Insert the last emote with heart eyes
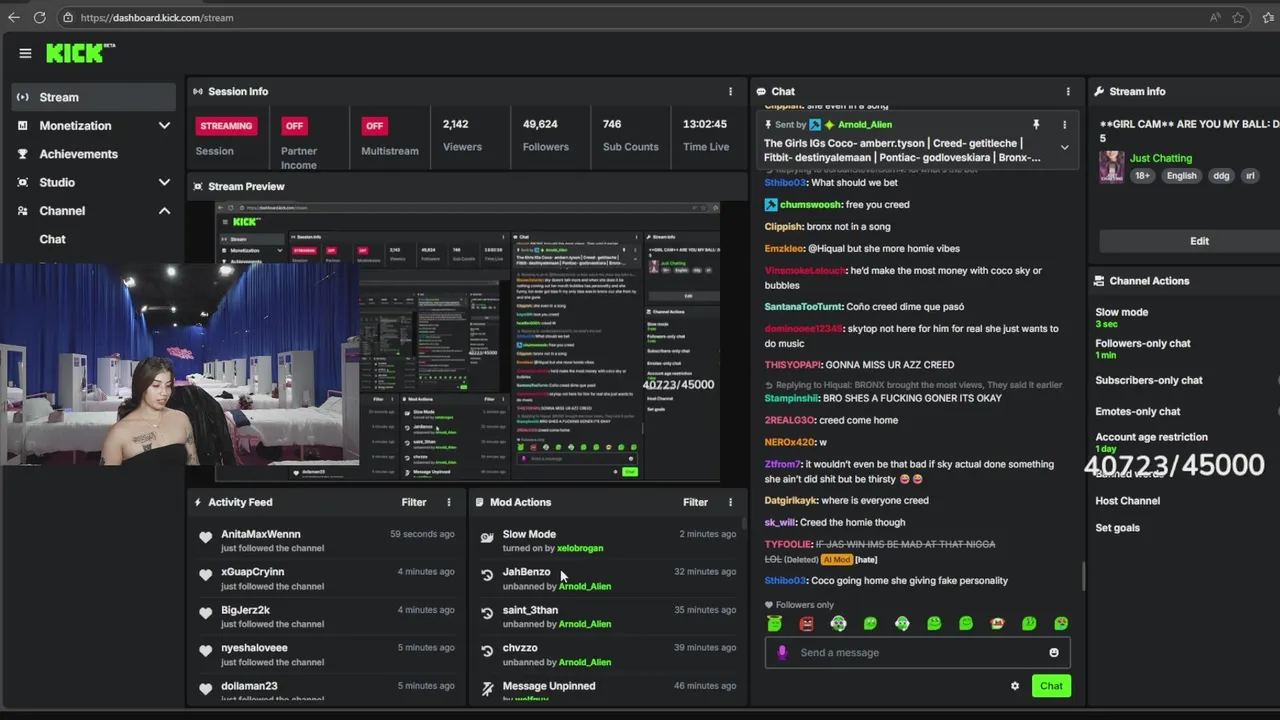 (x=1061, y=623)
